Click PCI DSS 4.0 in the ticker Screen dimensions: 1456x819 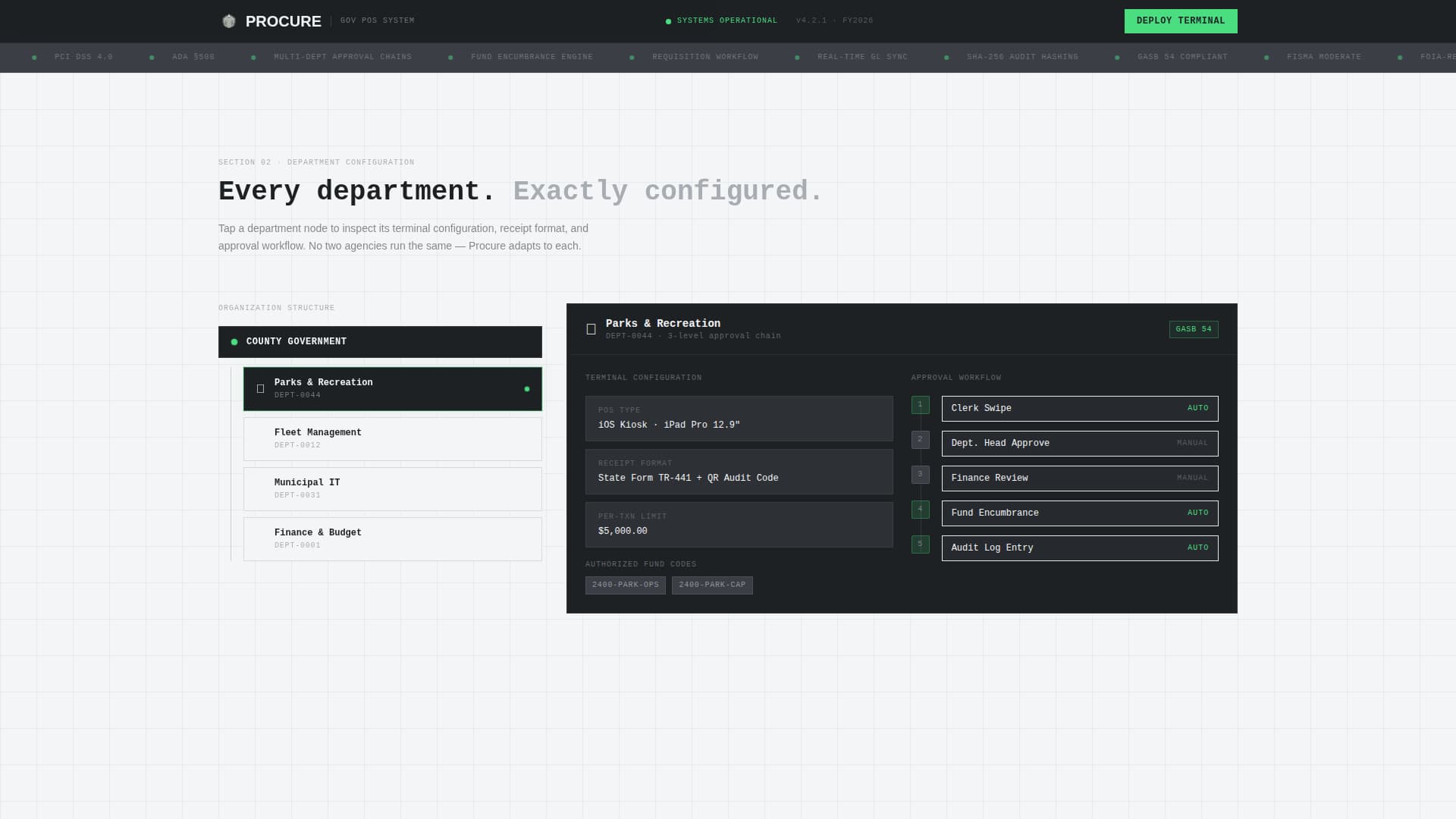pyautogui.click(x=83, y=58)
